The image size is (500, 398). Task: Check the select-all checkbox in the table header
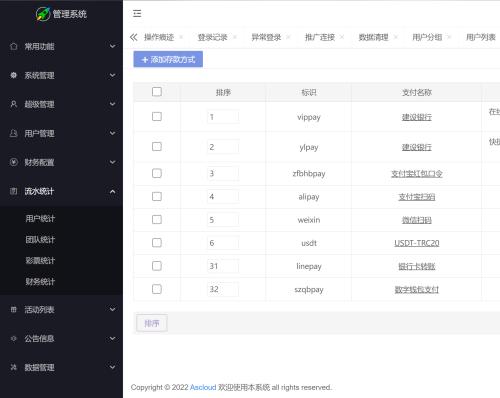pyautogui.click(x=157, y=92)
